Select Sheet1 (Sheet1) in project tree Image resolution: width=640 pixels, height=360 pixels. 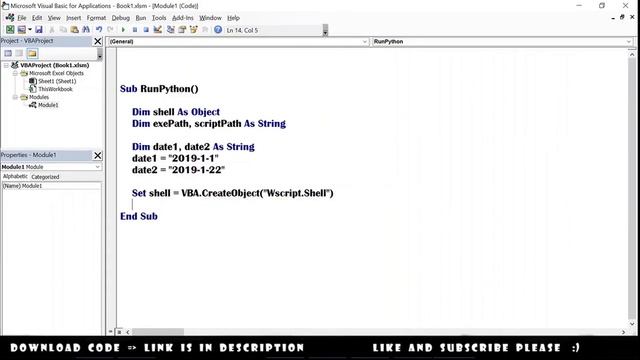click(57, 81)
